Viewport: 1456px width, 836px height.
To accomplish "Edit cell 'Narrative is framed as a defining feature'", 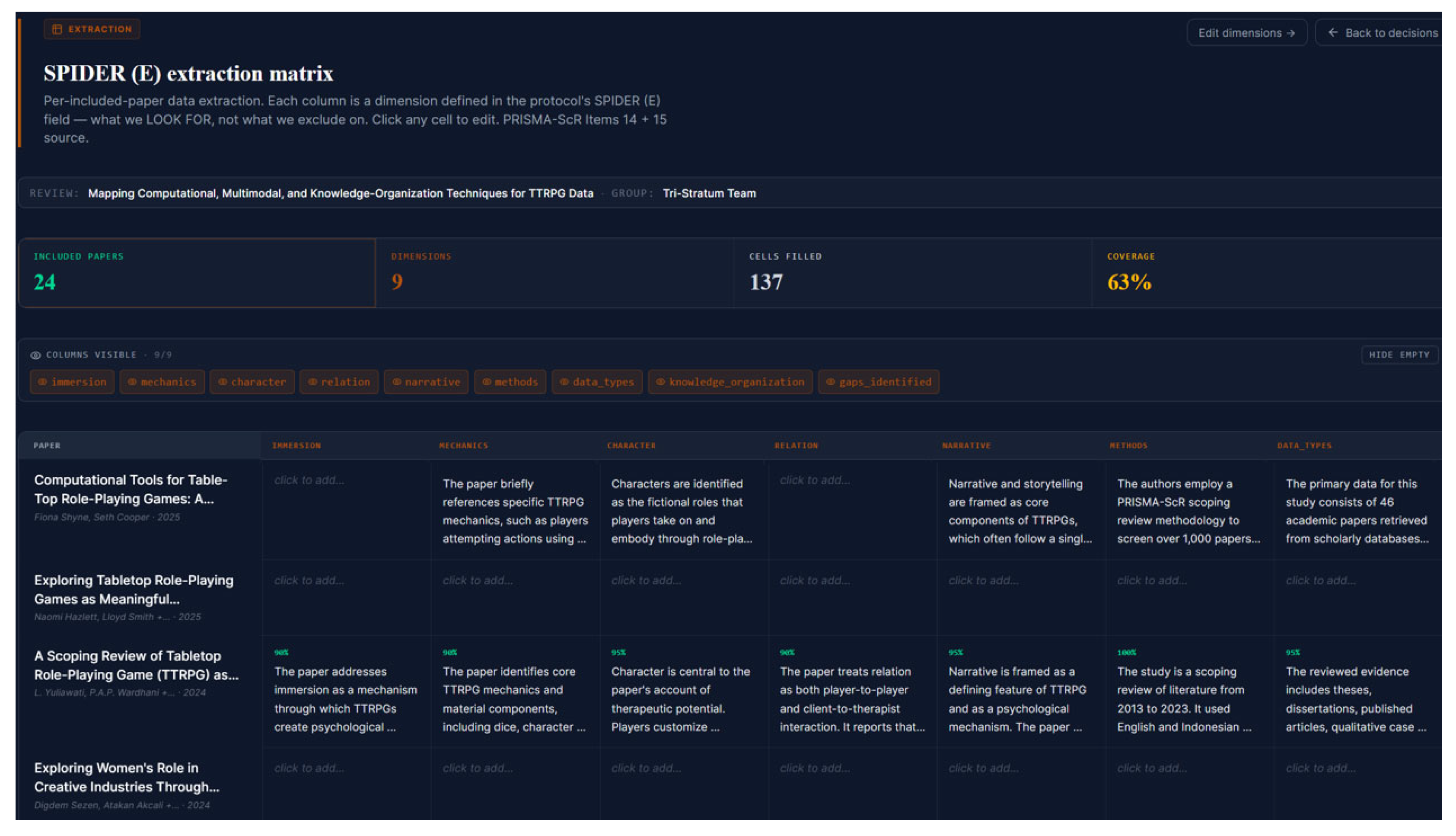I will [1017, 699].
